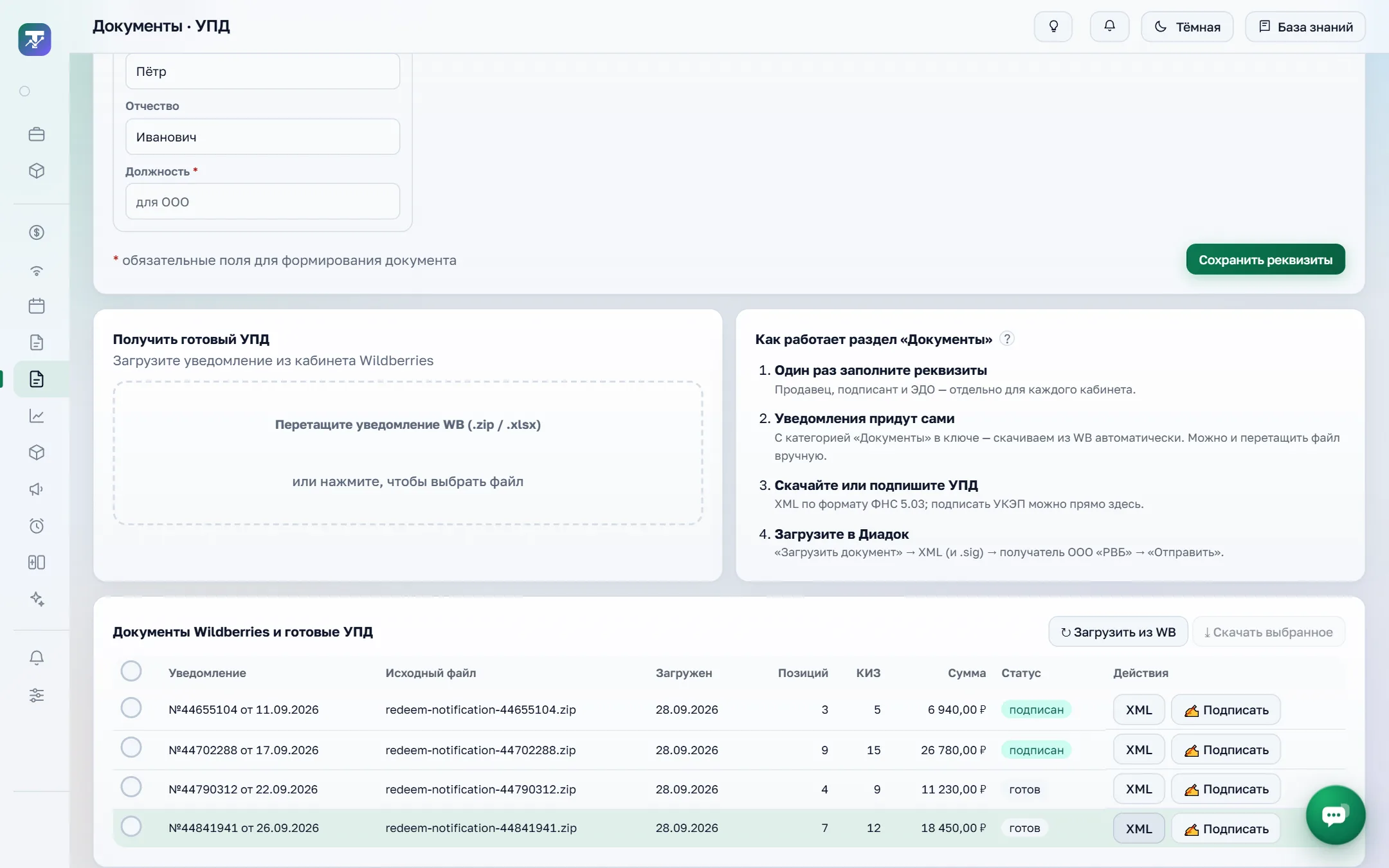The width and height of the screenshot is (1389, 868).
Task: Click Скачать выбранное button
Action: pyautogui.click(x=1269, y=632)
